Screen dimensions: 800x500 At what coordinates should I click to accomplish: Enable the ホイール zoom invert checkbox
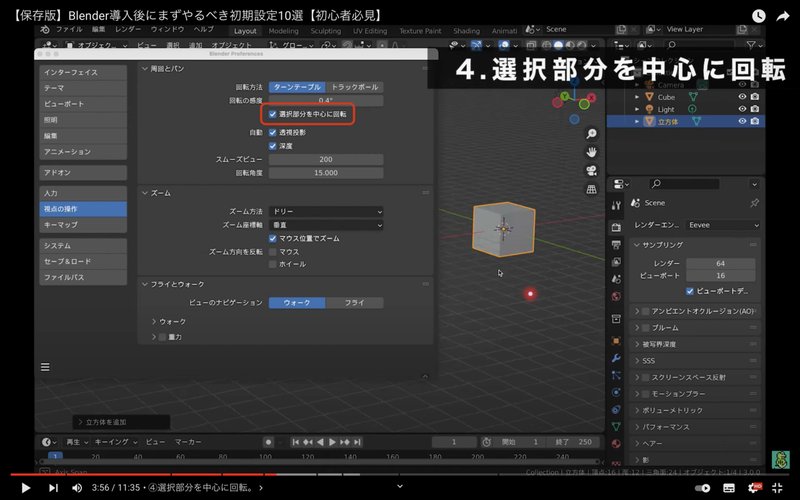[273, 264]
